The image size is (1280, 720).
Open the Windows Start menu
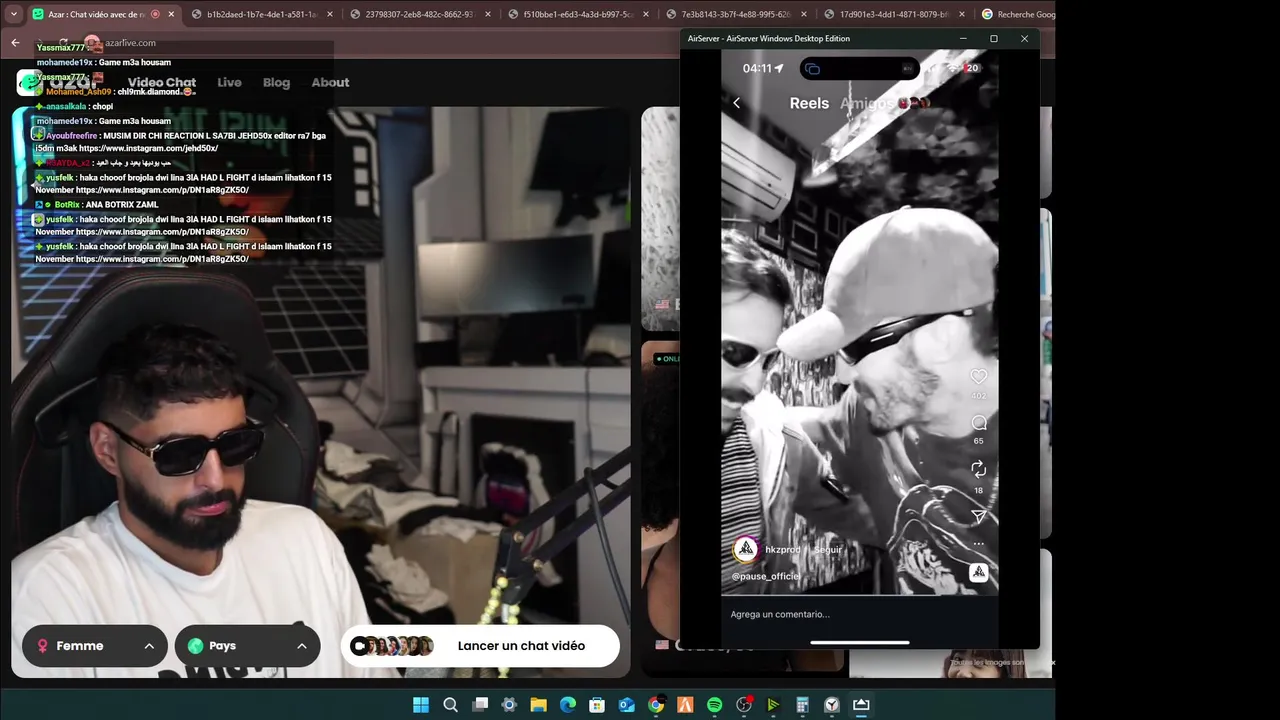[x=421, y=705]
